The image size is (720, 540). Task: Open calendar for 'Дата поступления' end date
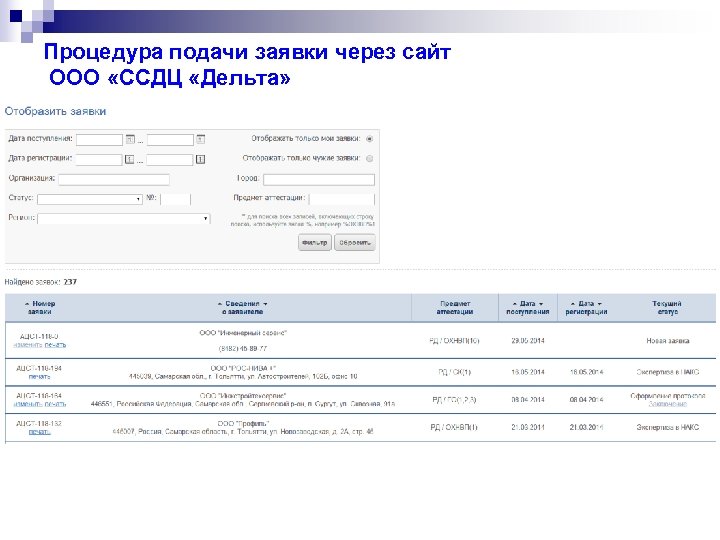pos(201,139)
